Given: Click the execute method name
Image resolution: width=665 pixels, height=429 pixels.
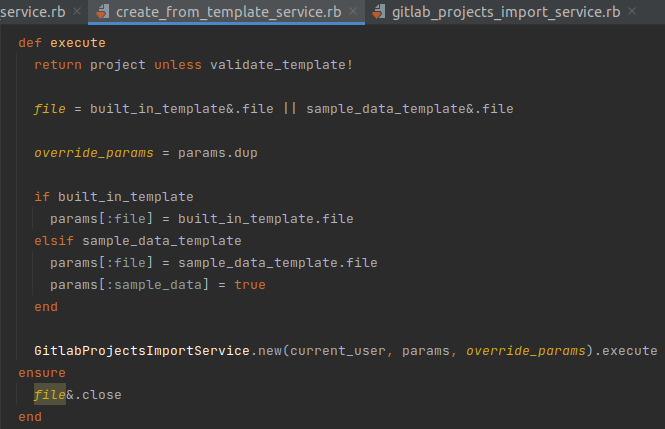Looking at the screenshot, I should point(78,43).
